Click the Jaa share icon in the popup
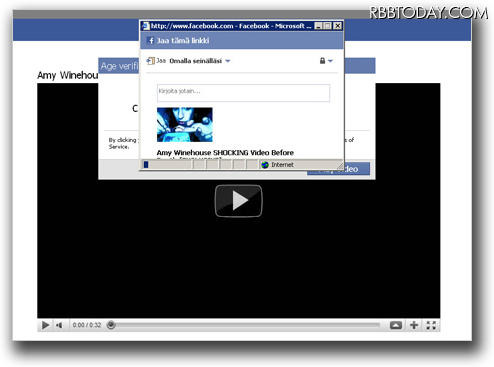Image resolution: width=494 pixels, height=367 pixels. pyautogui.click(x=150, y=61)
